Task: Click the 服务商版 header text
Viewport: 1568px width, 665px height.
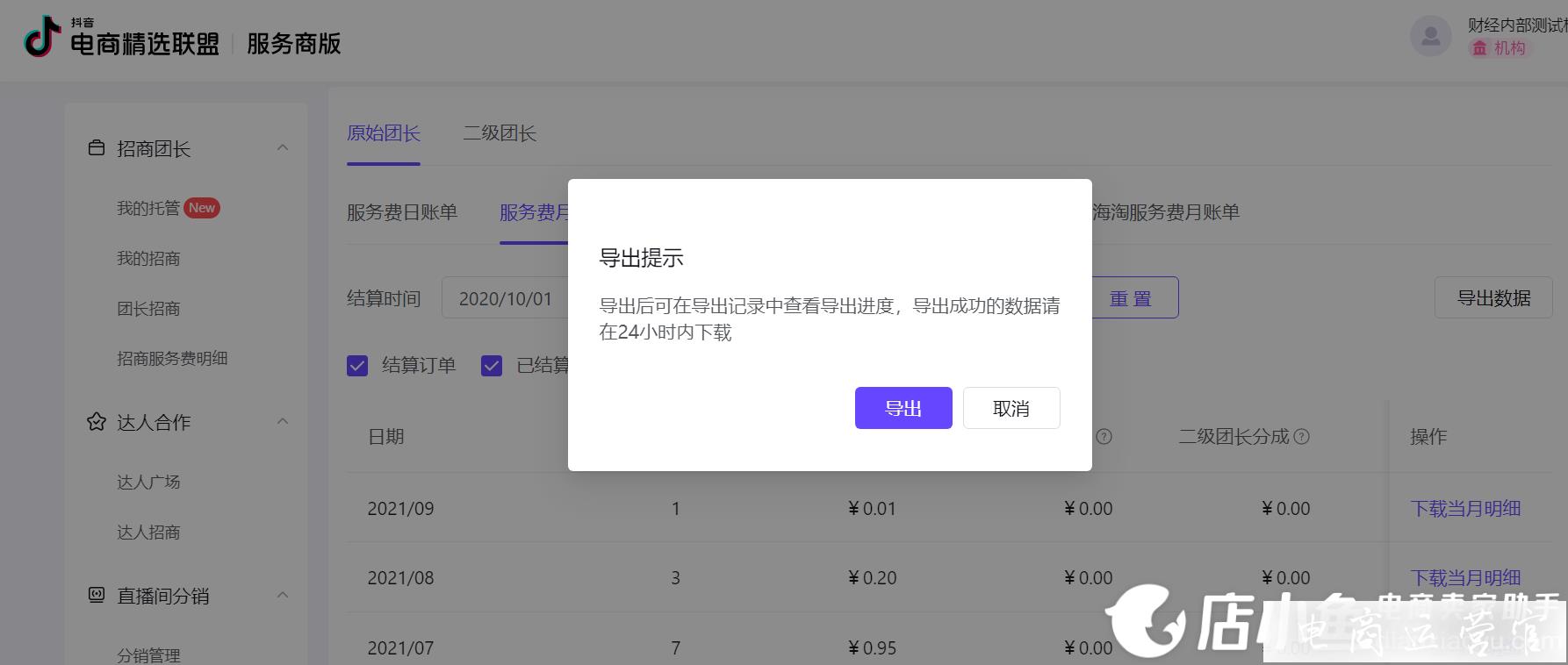Action: pyautogui.click(x=293, y=44)
